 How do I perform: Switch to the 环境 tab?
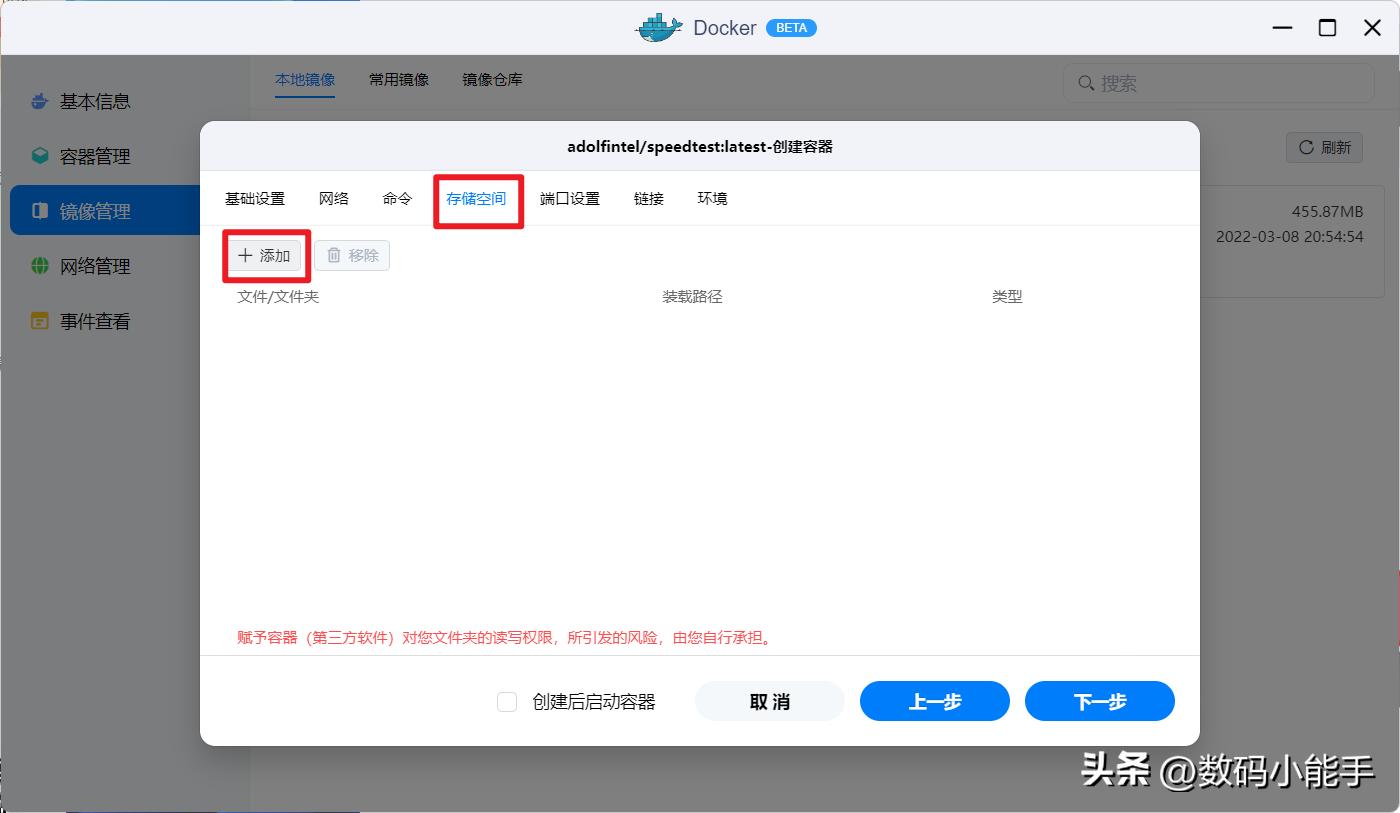[711, 198]
